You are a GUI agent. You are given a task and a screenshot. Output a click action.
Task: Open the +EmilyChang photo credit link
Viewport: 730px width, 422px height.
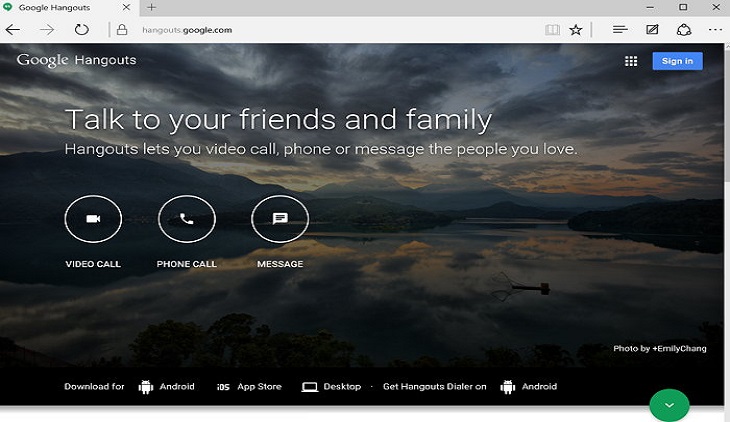(679, 348)
